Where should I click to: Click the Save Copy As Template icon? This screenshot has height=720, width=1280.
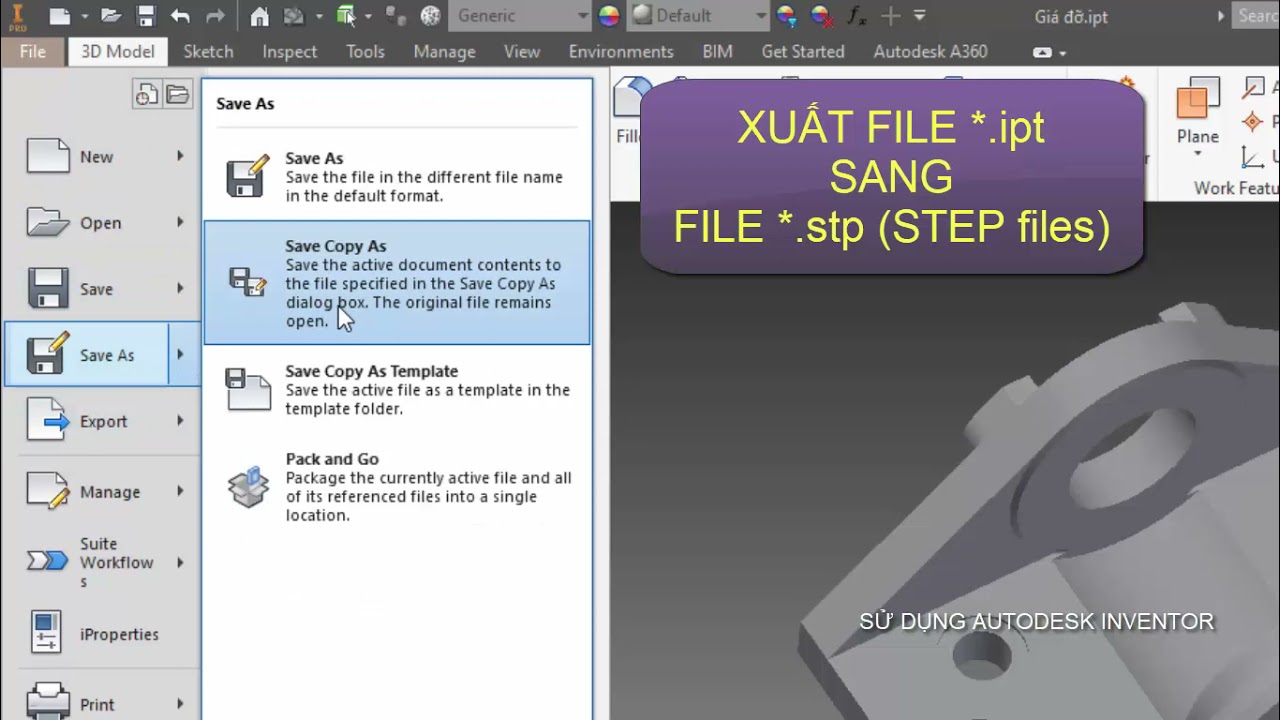pos(248,389)
